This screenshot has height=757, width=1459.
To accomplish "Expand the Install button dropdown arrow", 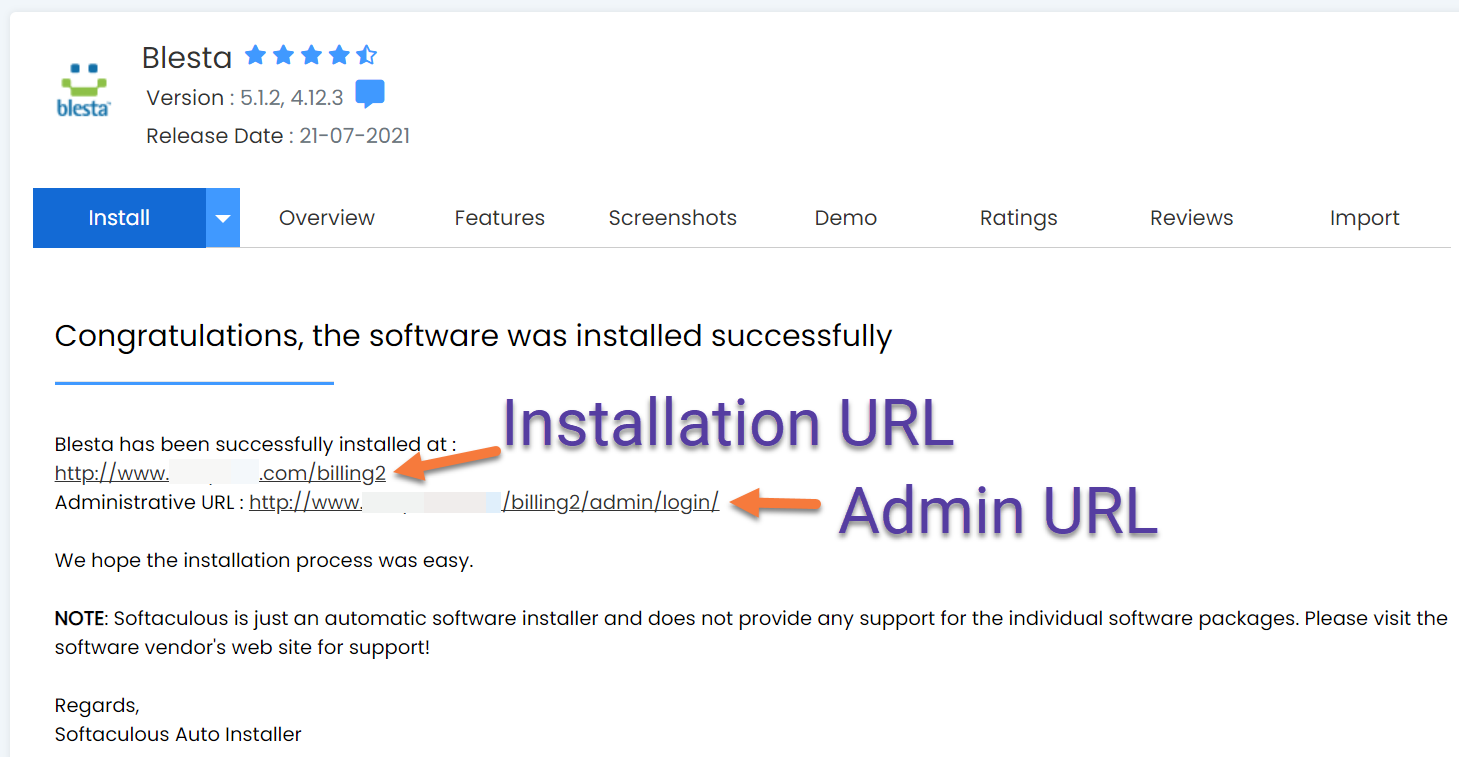I will pos(223,218).
